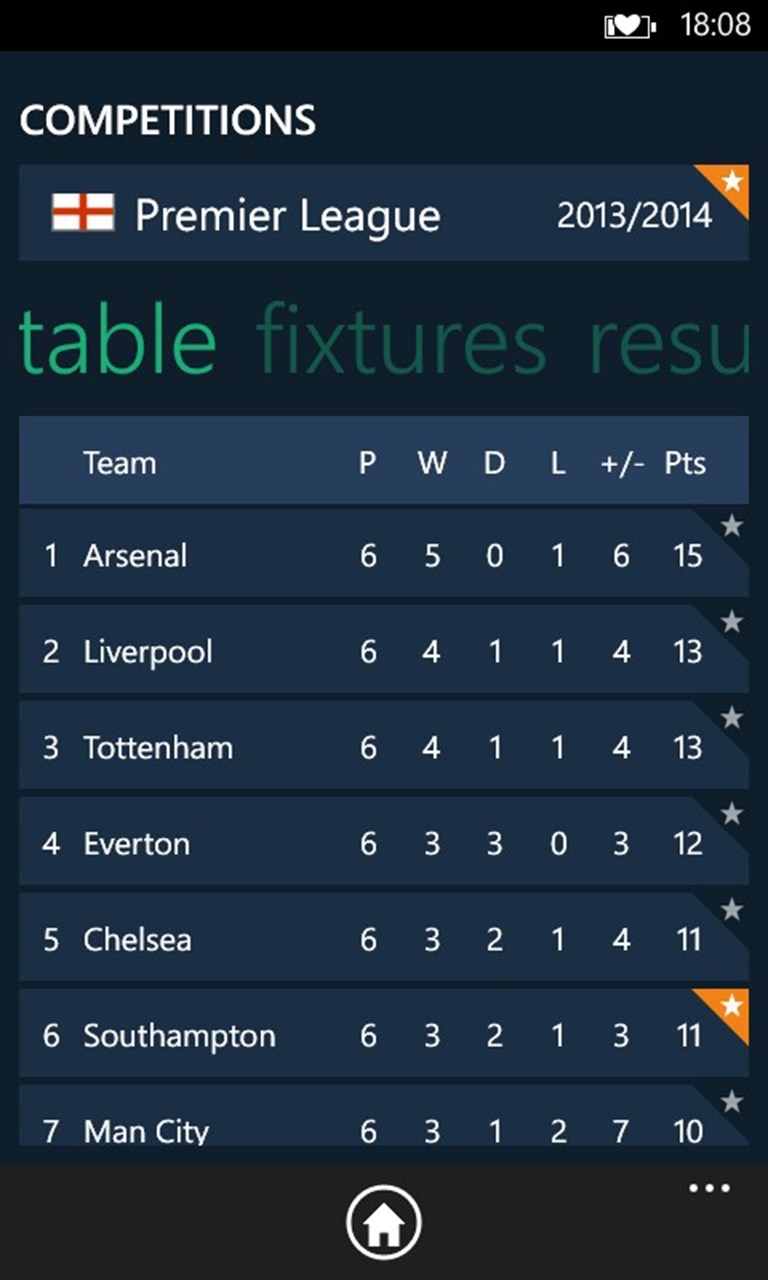Image resolution: width=768 pixels, height=1280 pixels.
Task: Toggle Liverpool's favorite star
Action: tap(732, 622)
